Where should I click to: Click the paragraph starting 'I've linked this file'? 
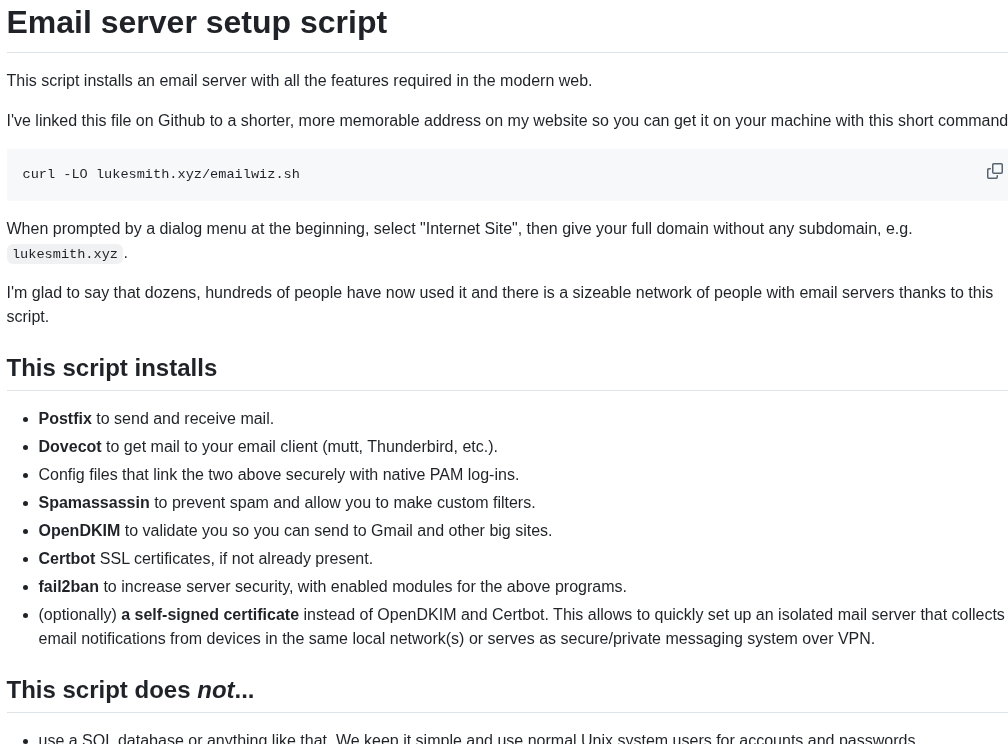coord(507,121)
